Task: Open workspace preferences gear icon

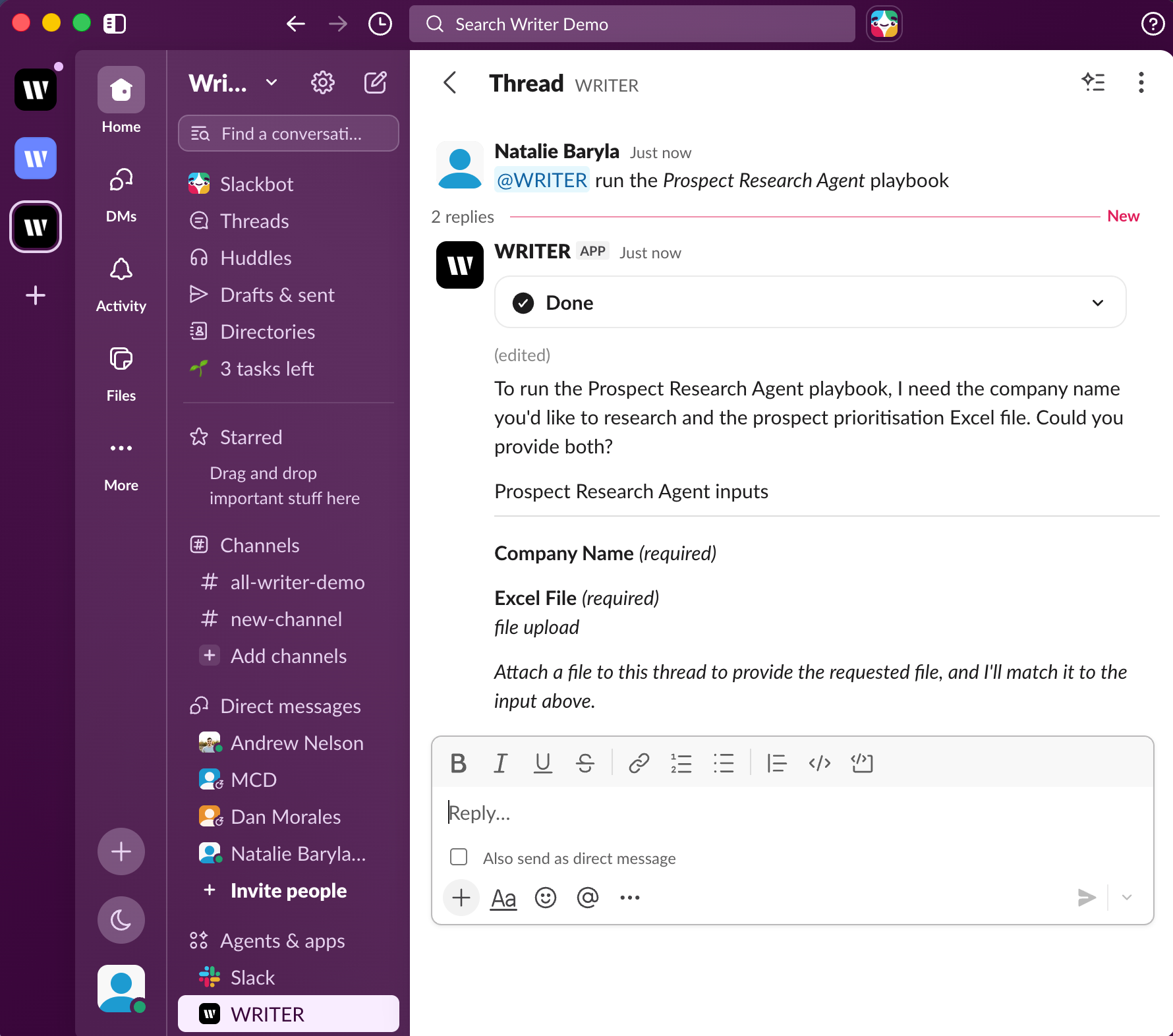Action: 323,83
